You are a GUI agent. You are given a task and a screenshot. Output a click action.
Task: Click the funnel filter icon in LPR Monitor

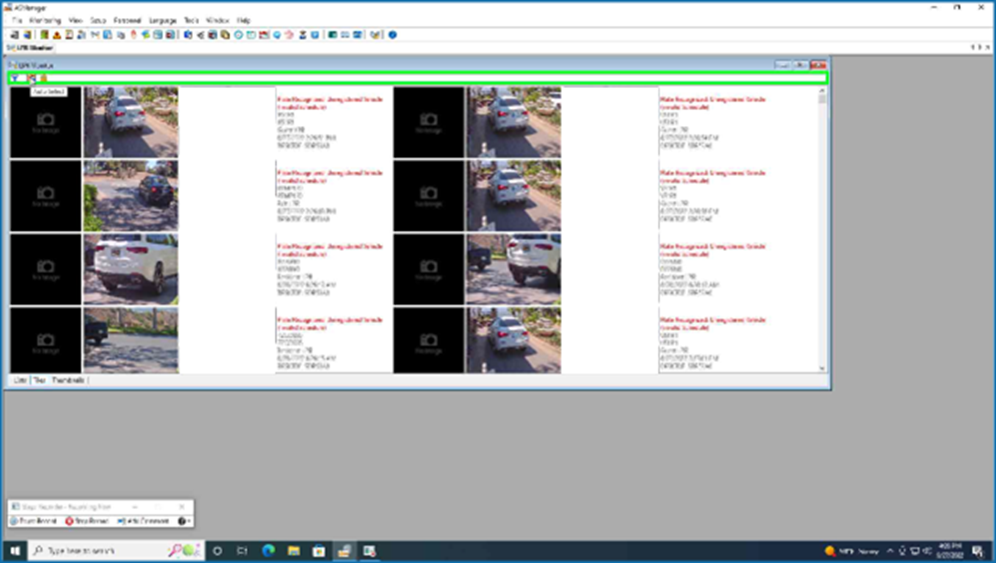(16, 78)
